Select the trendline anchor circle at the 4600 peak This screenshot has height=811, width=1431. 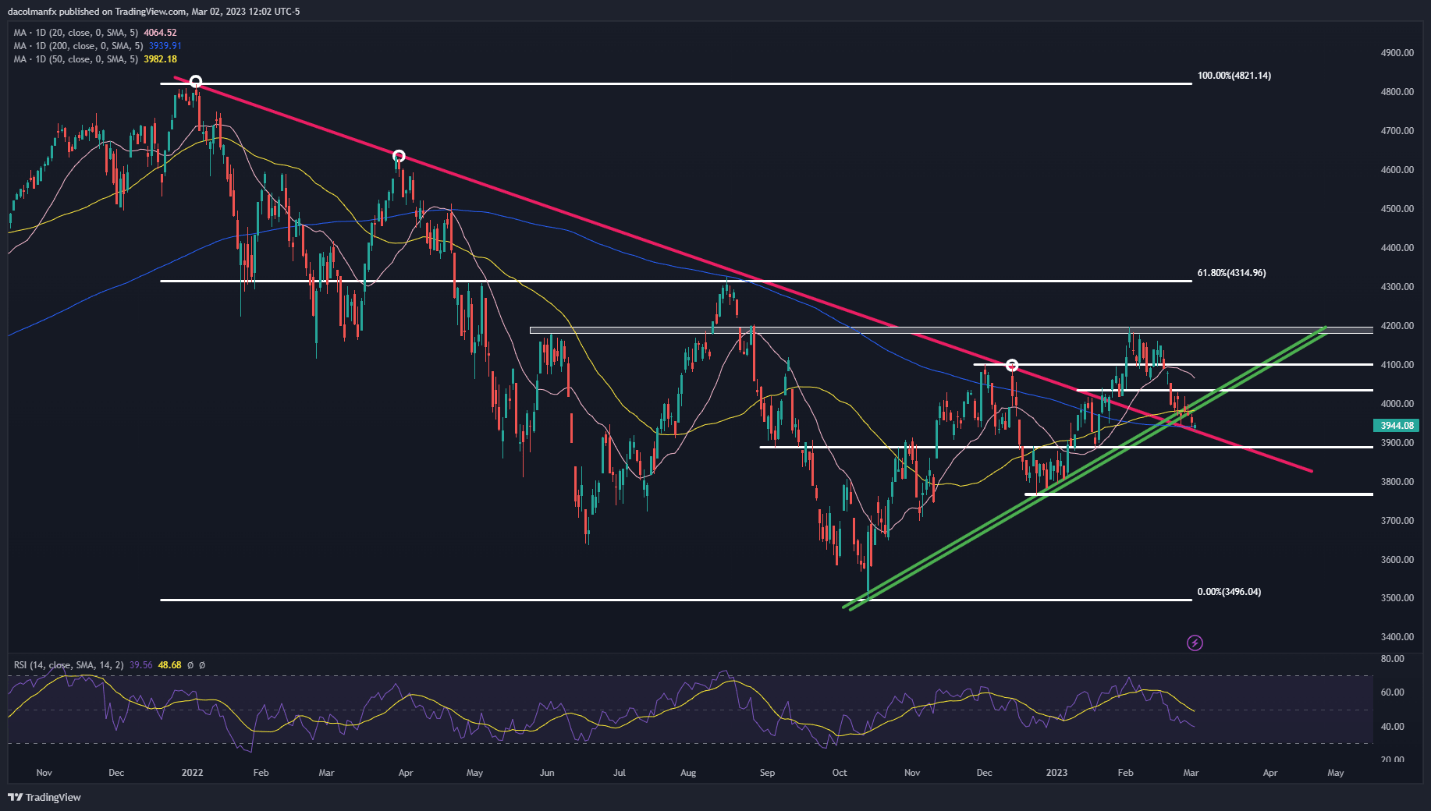pos(399,156)
